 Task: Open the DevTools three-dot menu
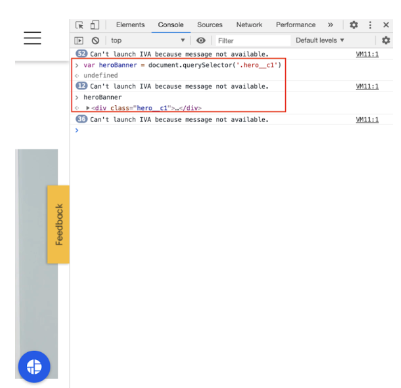[370, 25]
